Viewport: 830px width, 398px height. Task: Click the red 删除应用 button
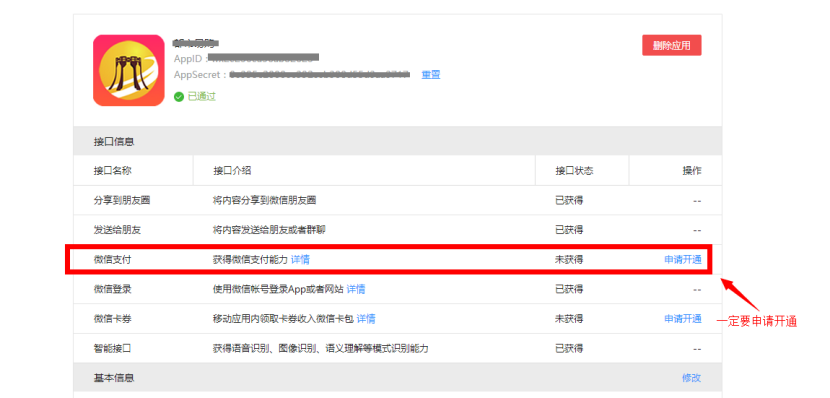672,46
